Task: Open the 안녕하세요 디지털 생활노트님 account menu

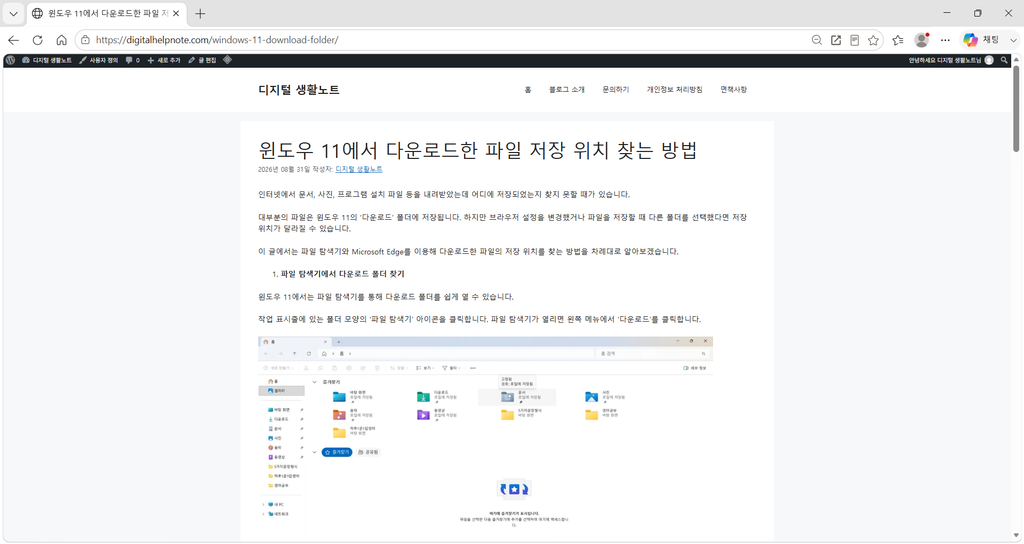Action: (951, 60)
